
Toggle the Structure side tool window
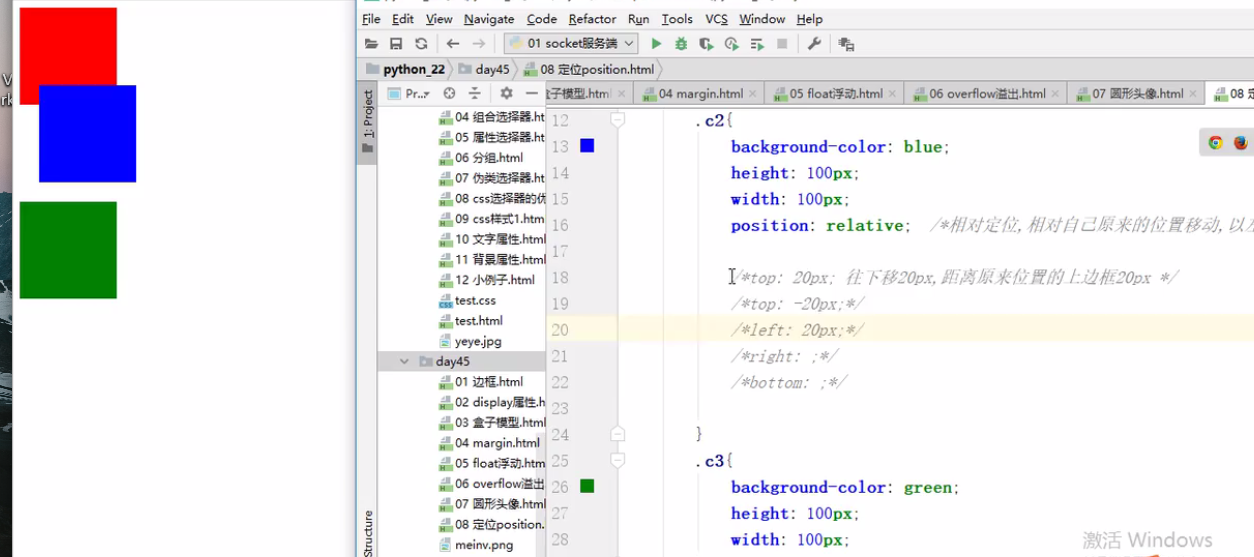click(367, 532)
